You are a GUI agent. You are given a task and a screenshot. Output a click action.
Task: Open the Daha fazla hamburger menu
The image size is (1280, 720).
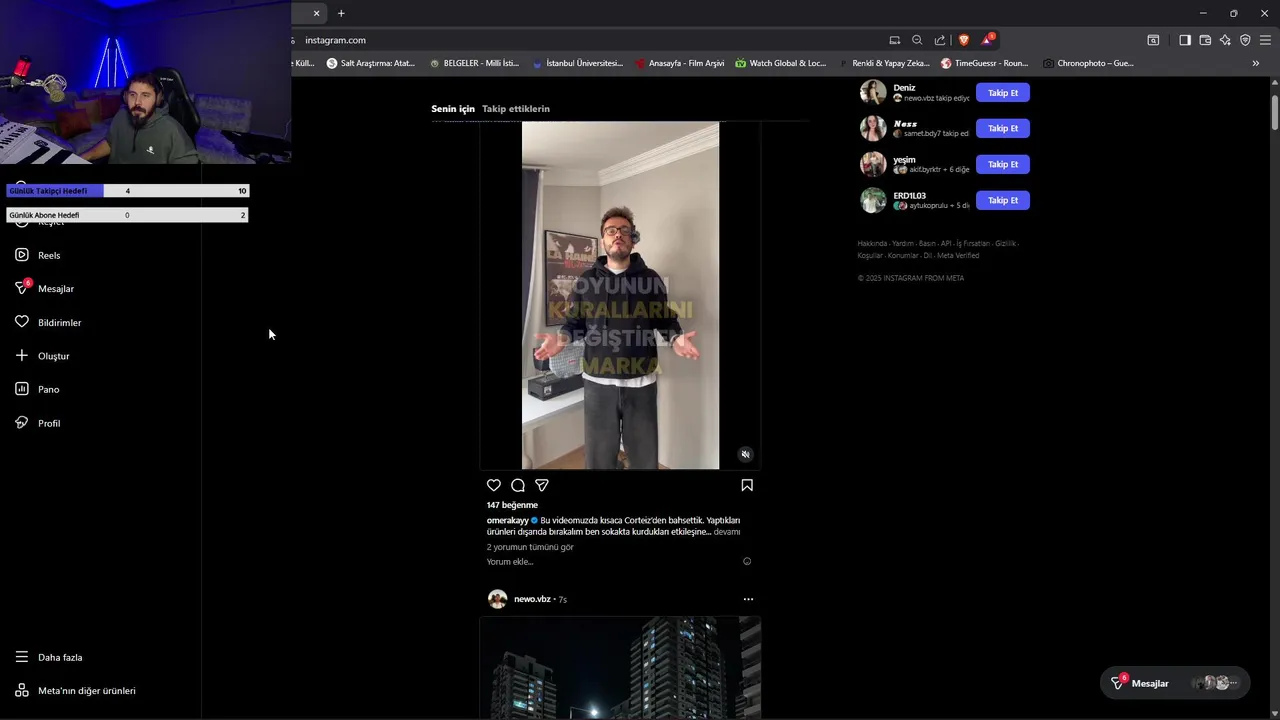(21, 657)
